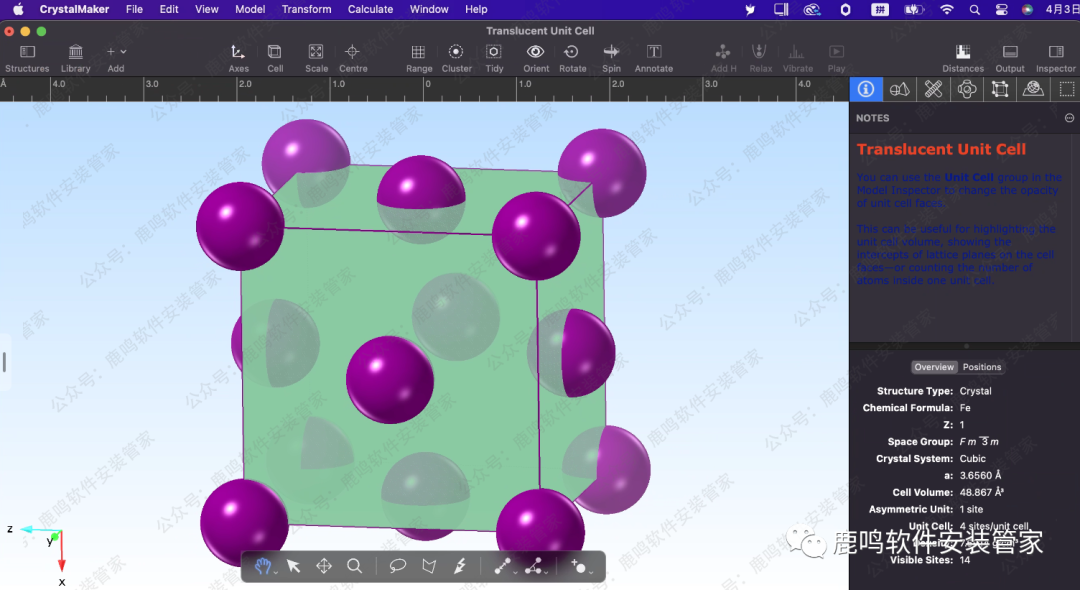Open the Distances tool
The image size is (1080, 590).
pos(962,52)
